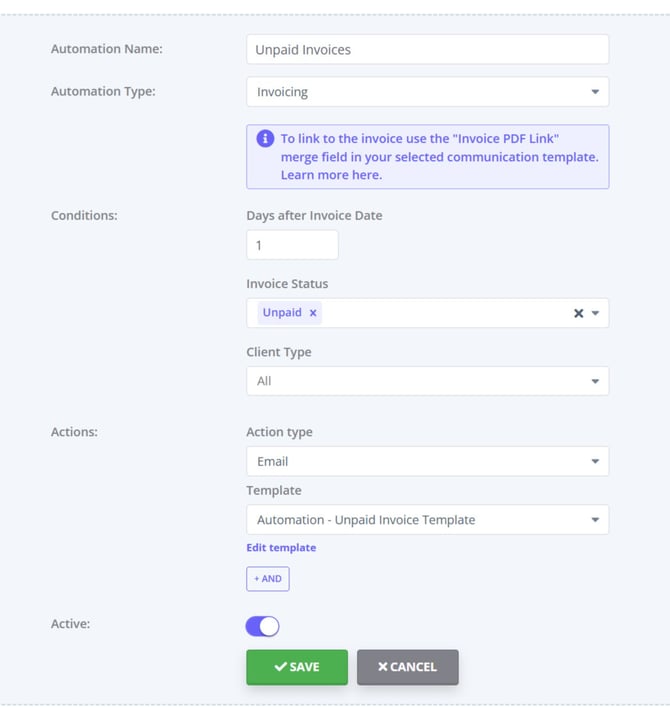This screenshot has height=709, width=670.
Task: Clear all Invoice Status selections
Action: [578, 313]
